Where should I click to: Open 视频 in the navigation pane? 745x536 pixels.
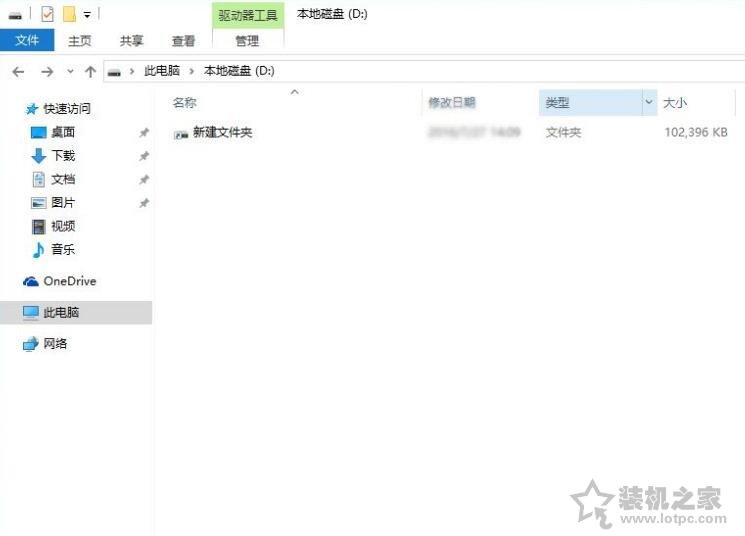click(x=63, y=226)
